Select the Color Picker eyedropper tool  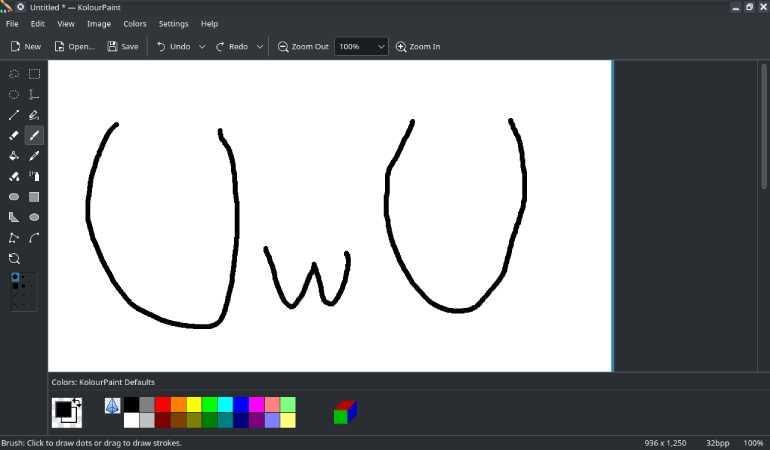(x=34, y=156)
